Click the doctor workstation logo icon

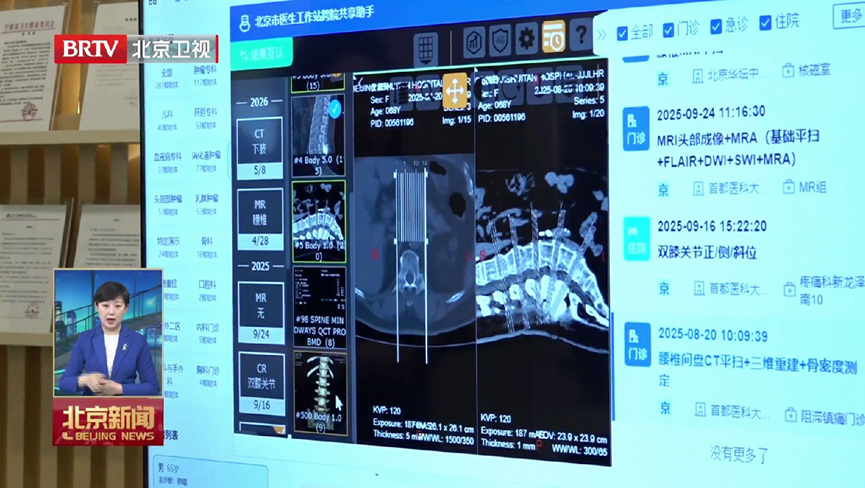point(244,23)
